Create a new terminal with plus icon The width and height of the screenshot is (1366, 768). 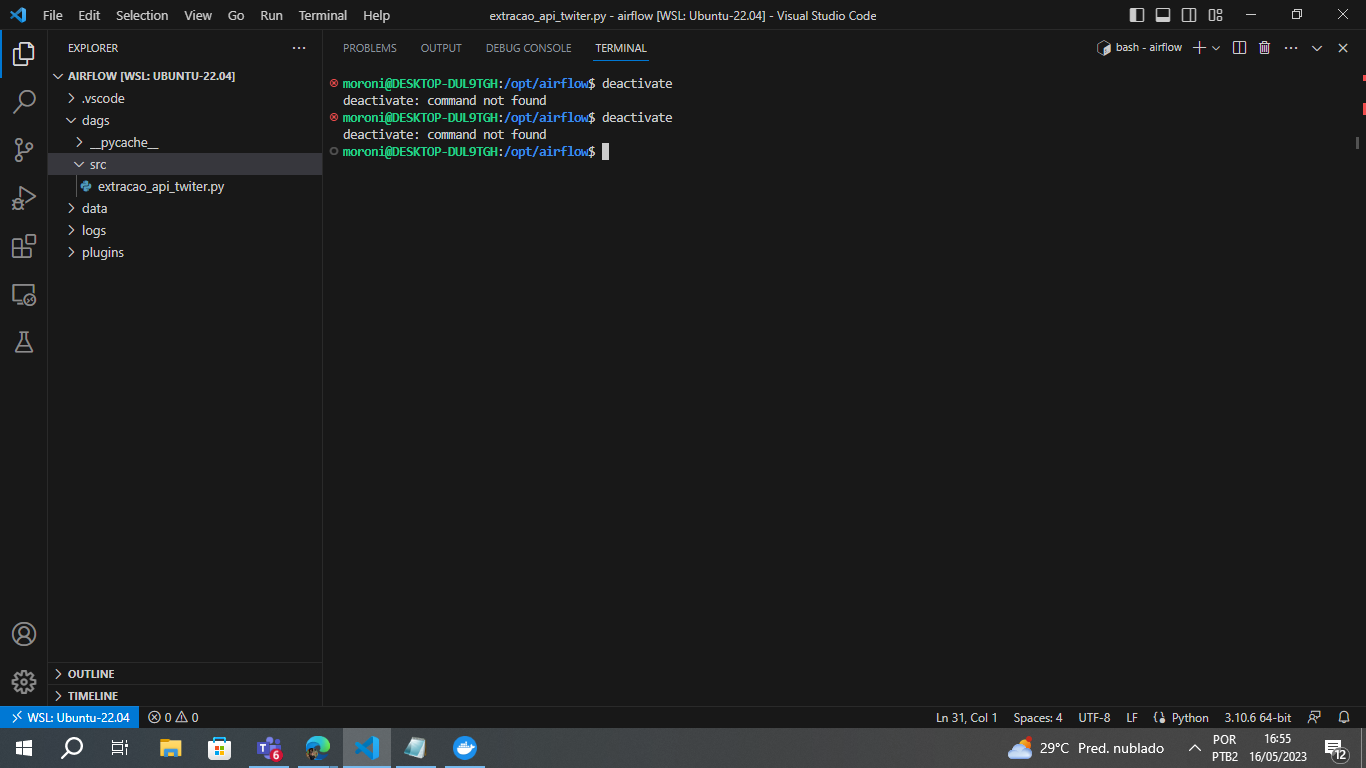point(1199,48)
